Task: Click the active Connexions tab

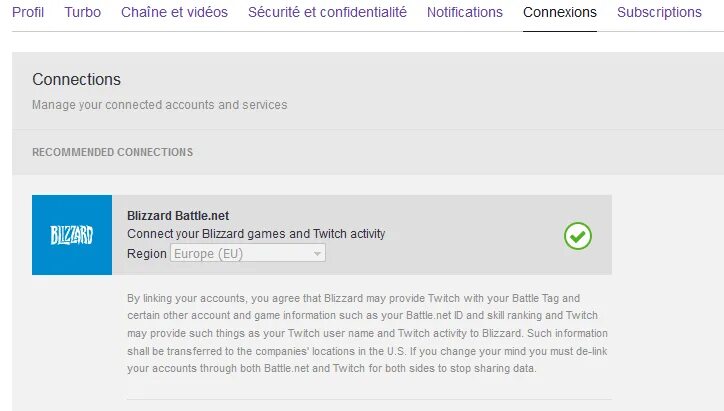Action: (x=560, y=12)
